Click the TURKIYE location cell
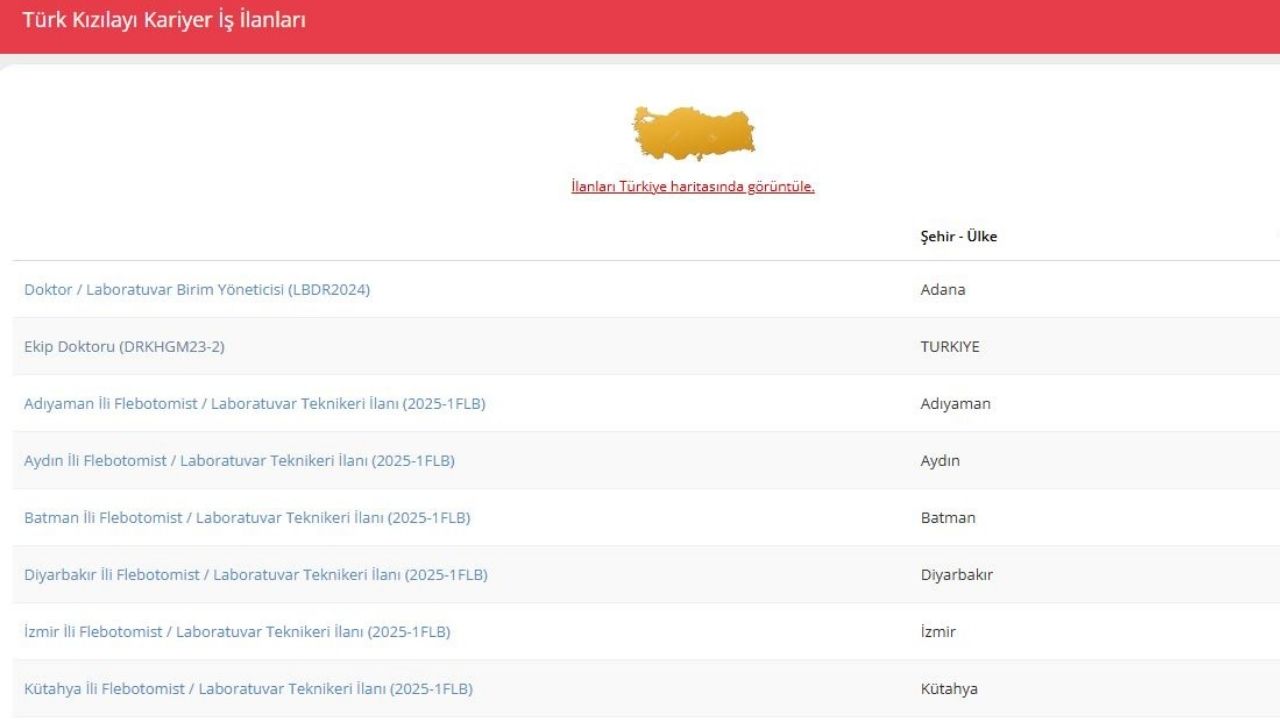The image size is (1280, 720). click(x=950, y=347)
